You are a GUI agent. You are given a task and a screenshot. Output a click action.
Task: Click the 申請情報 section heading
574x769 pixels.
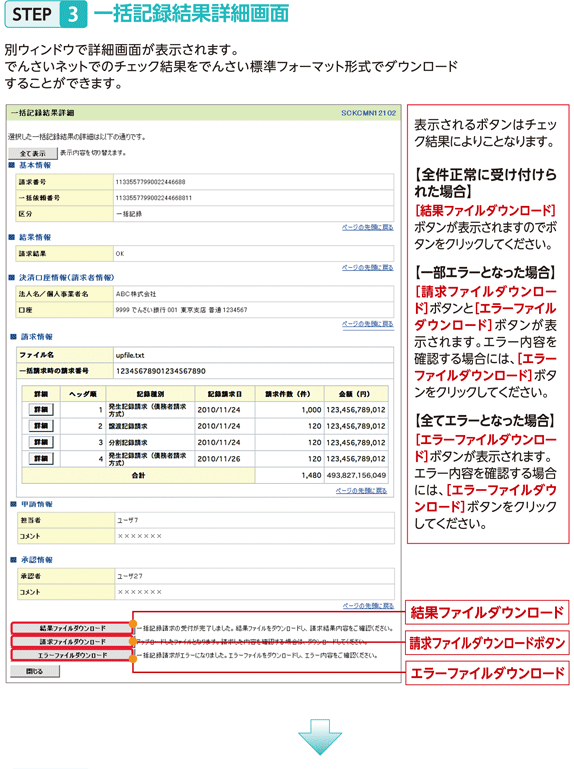pyautogui.click(x=36, y=504)
